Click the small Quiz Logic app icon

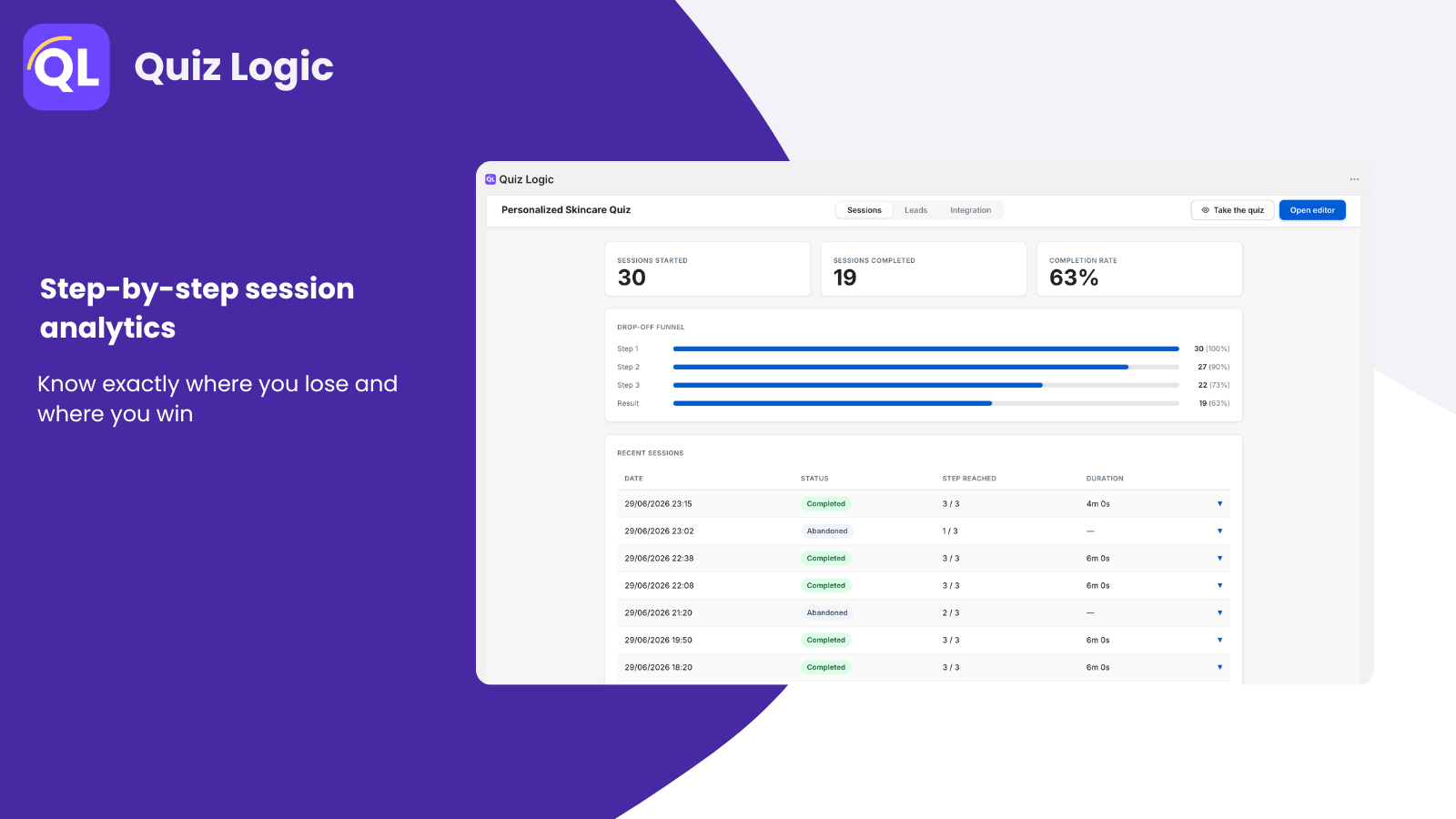click(490, 179)
